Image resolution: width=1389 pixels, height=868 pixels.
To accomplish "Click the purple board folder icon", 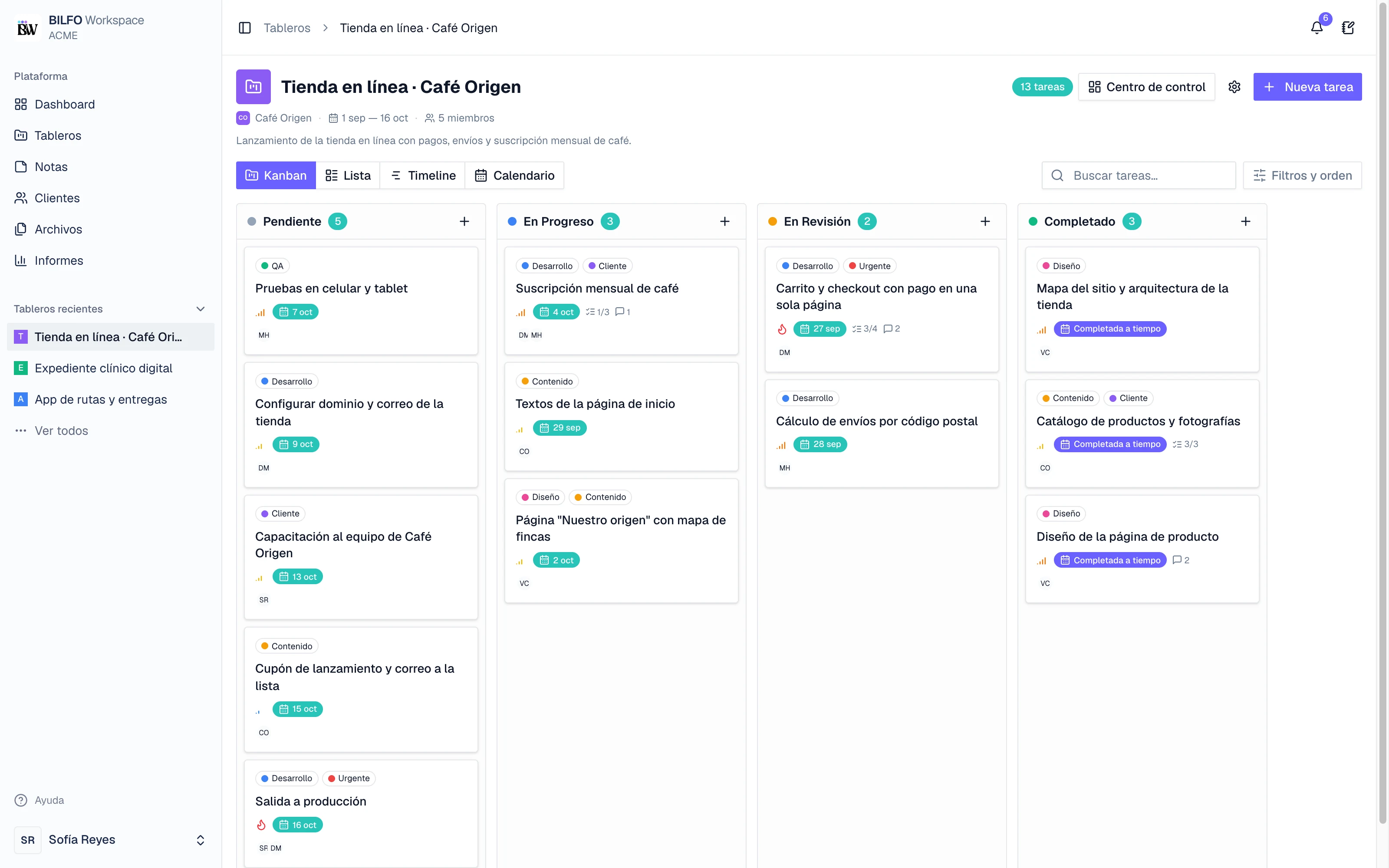I will (x=253, y=87).
